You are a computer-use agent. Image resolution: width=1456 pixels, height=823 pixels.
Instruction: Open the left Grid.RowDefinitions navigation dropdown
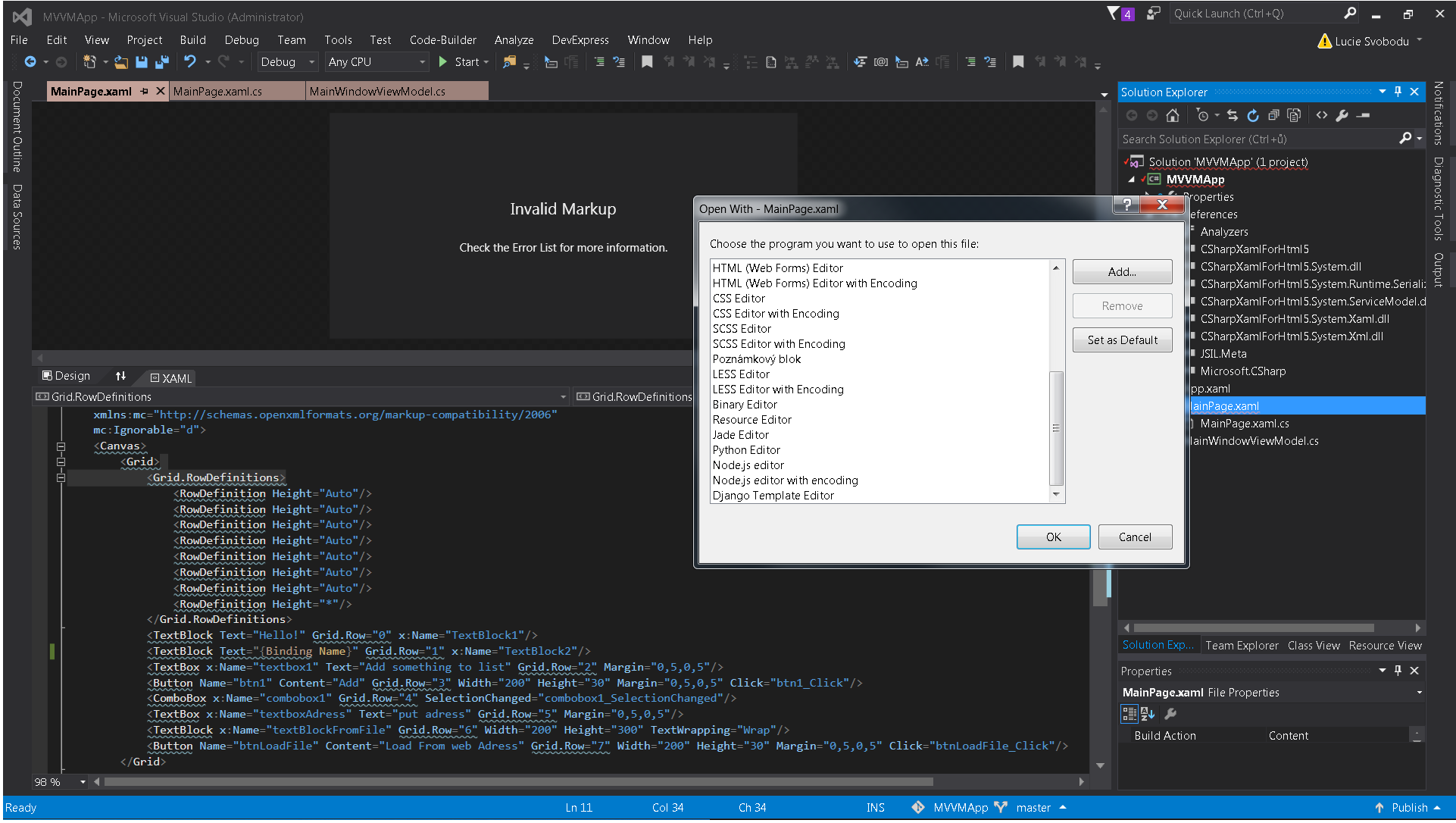pos(564,396)
